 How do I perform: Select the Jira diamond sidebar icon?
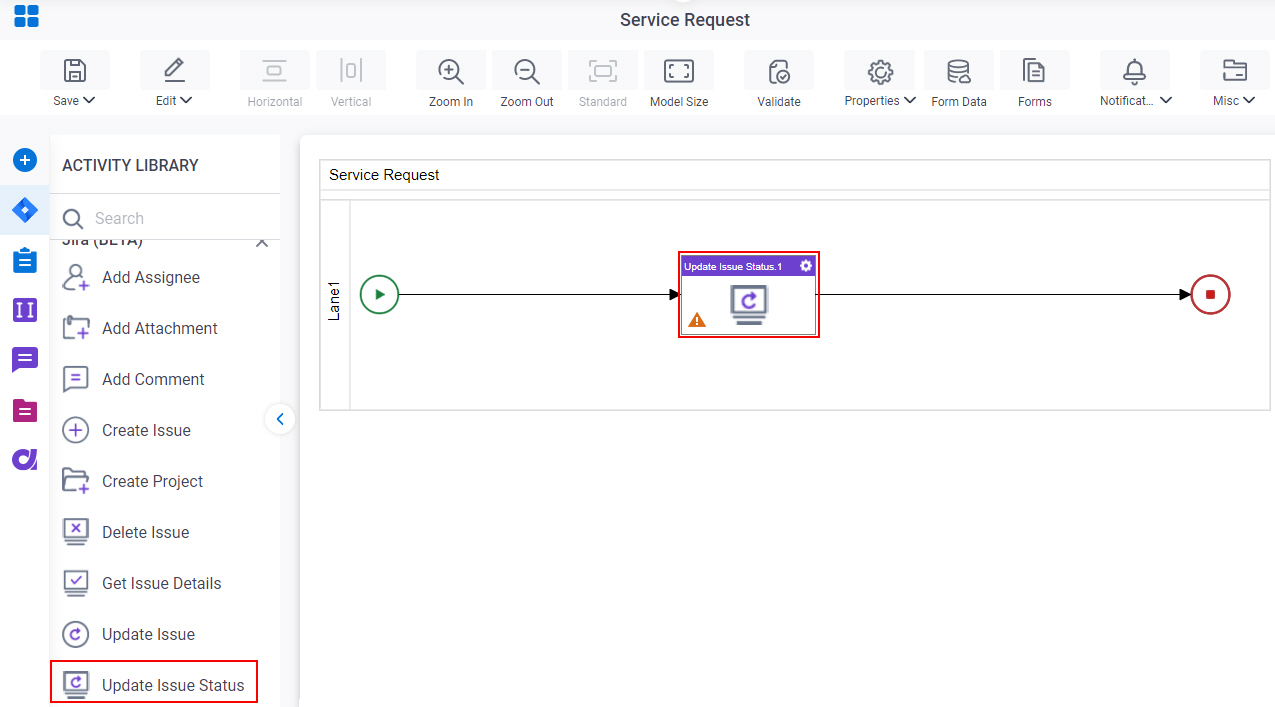coord(25,210)
